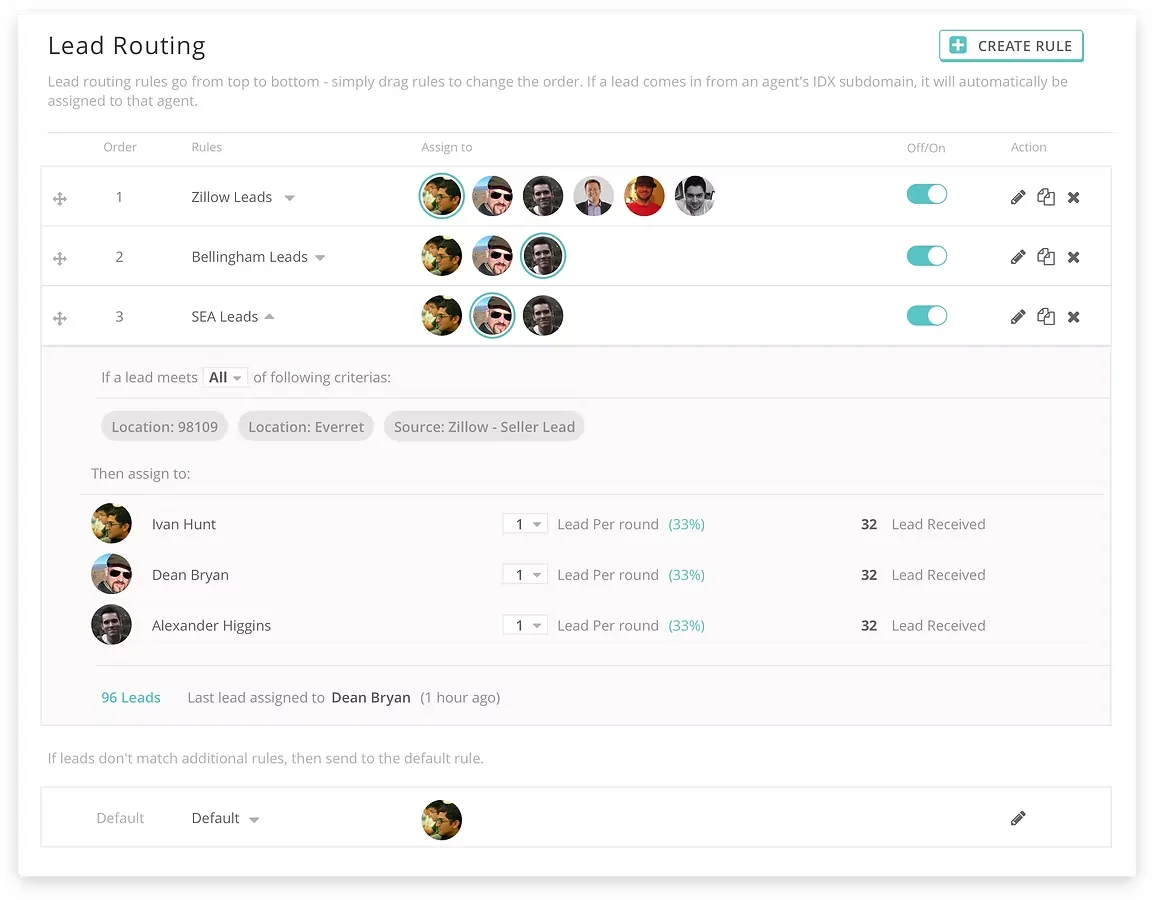This screenshot has width=1154, height=900.
Task: Click the Zillow Leads rule name
Action: tap(232, 197)
